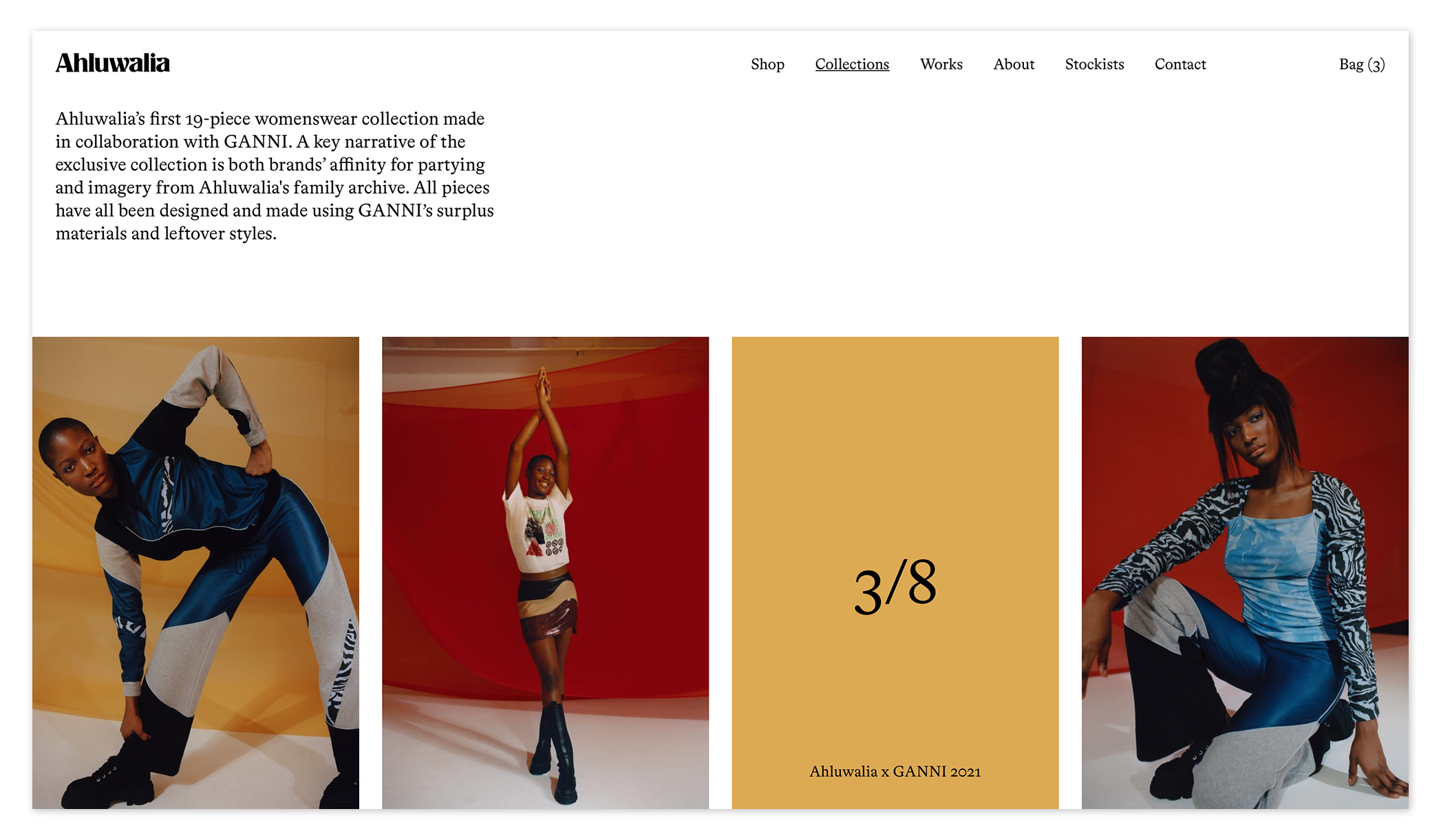This screenshot has height=840, width=1441.
Task: Click the Ahluwalia x GANNI 2021 caption
Action: click(x=895, y=771)
